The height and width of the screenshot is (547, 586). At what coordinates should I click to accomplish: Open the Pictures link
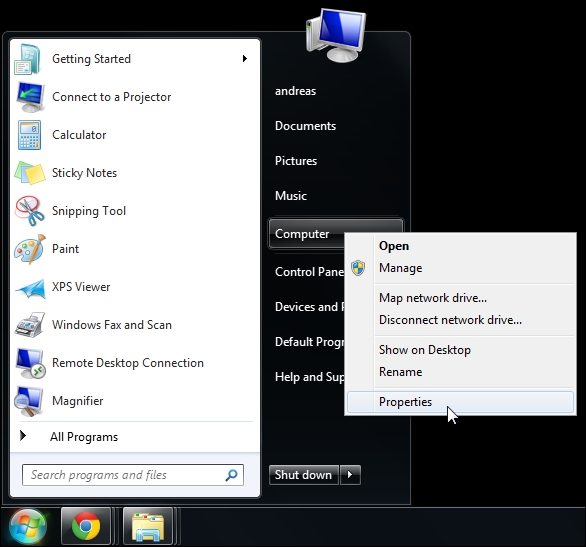pyautogui.click(x=296, y=161)
